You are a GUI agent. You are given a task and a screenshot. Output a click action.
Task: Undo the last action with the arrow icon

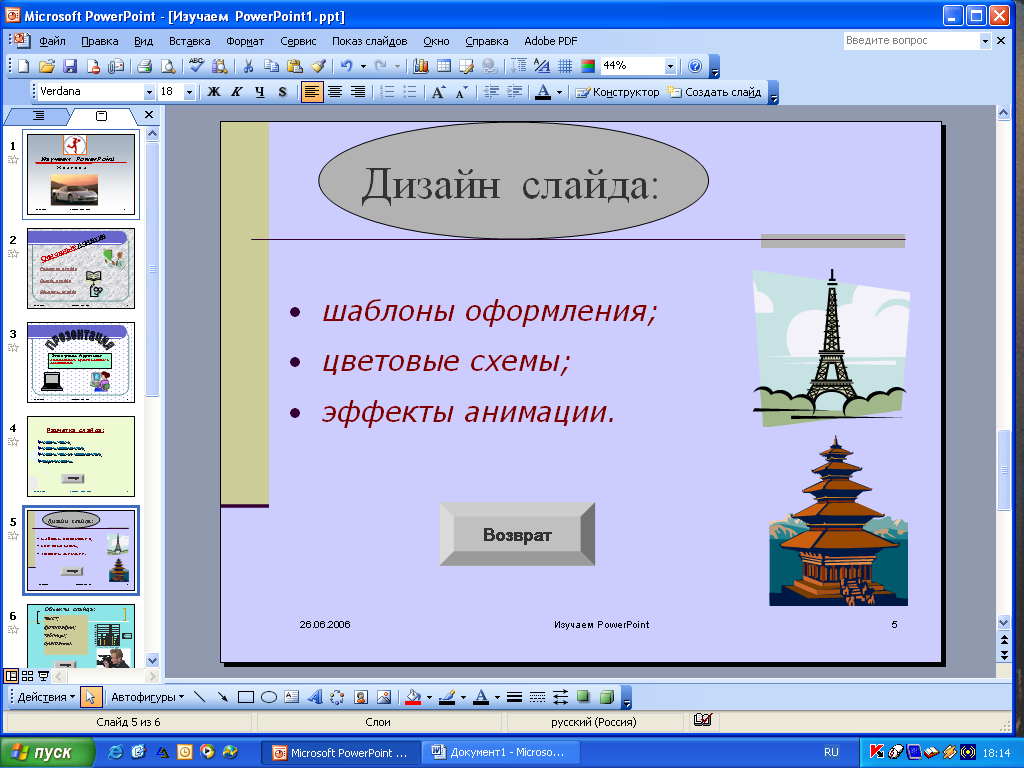346,66
